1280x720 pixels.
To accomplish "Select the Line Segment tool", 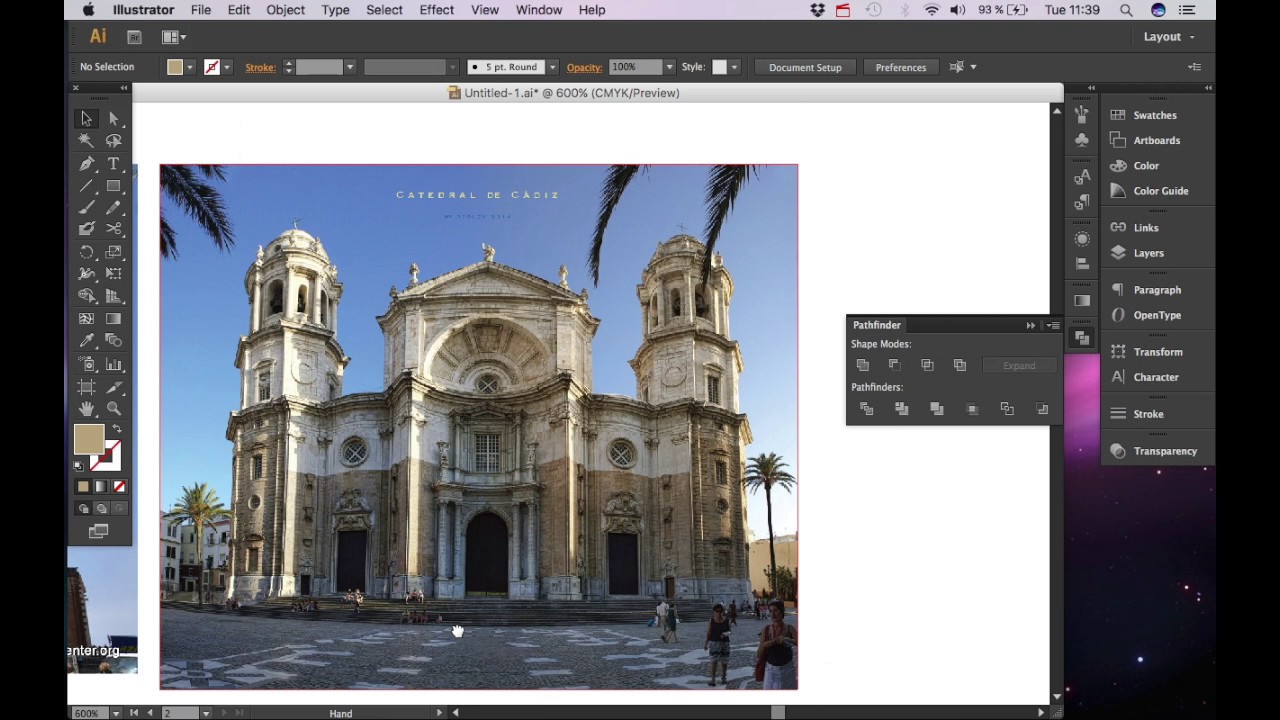I will (87, 186).
